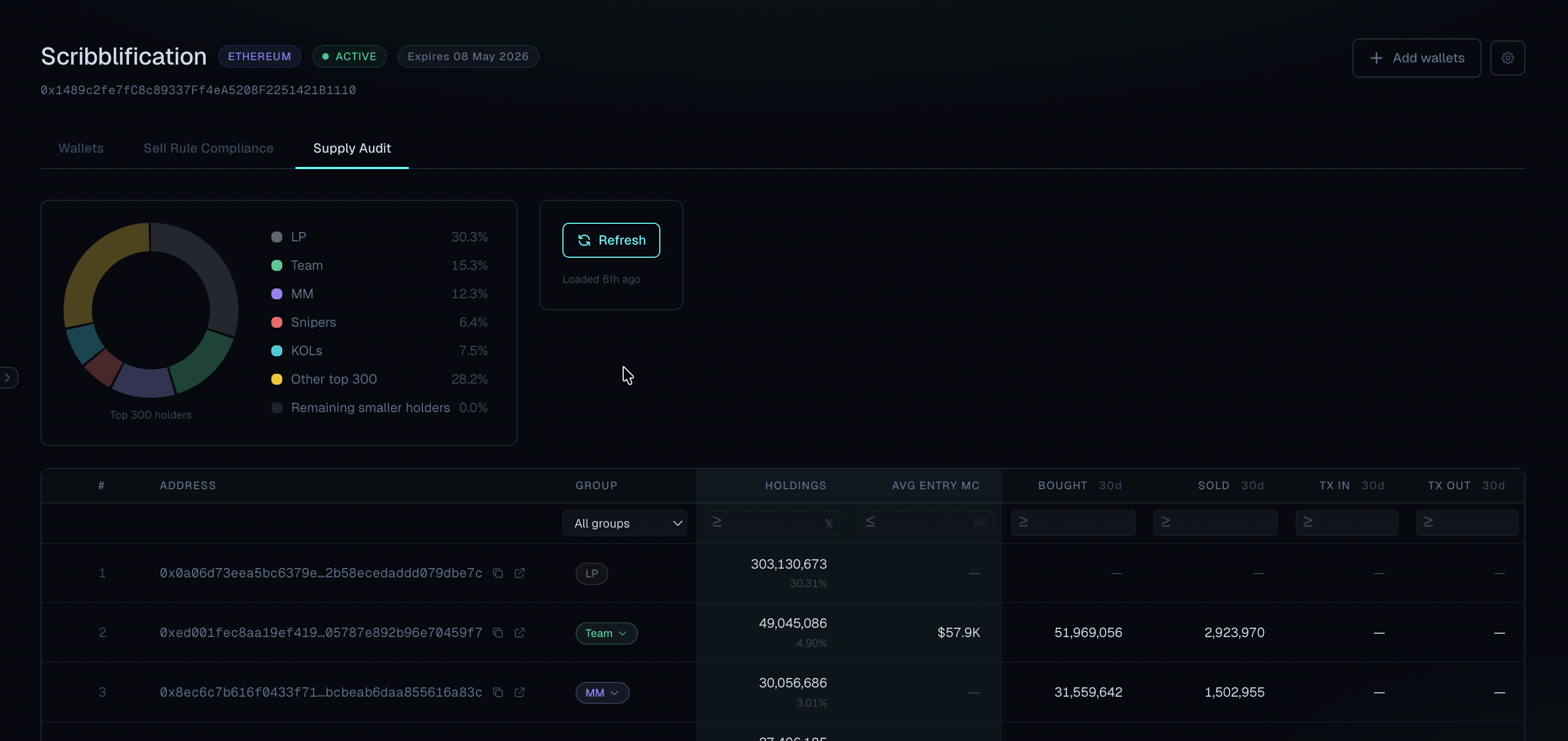Open the All groups filter dropdown
The height and width of the screenshot is (741, 1568).
(x=625, y=523)
